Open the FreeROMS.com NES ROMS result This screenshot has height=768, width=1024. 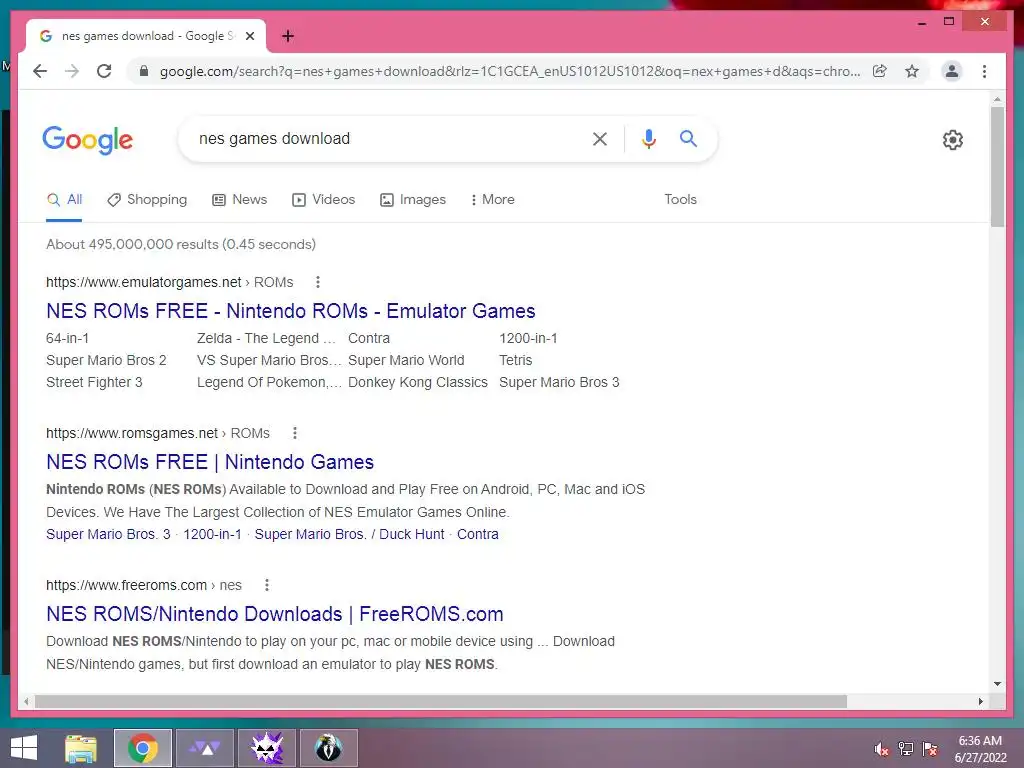[274, 614]
